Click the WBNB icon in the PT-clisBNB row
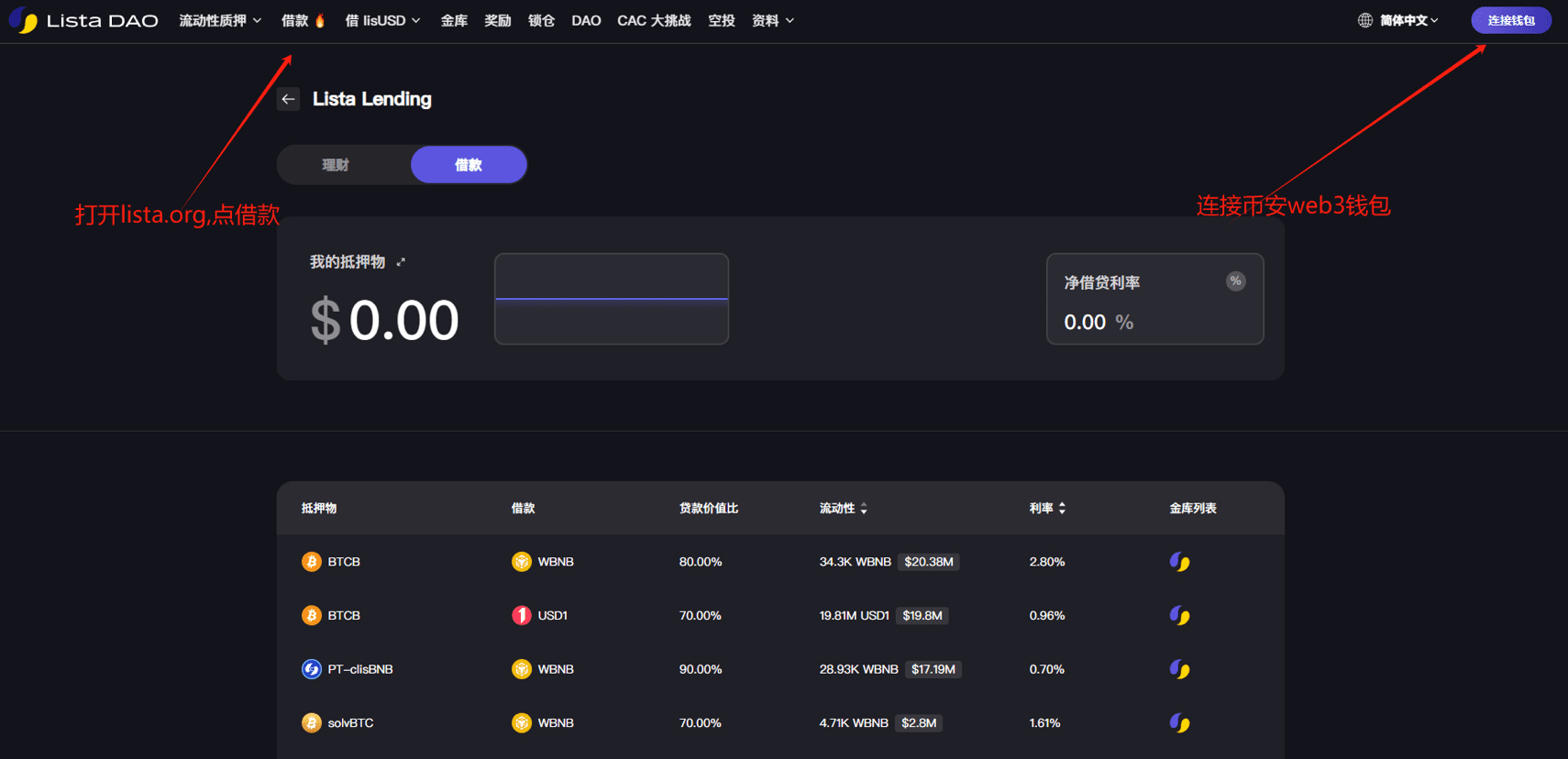 pyautogui.click(x=522, y=669)
